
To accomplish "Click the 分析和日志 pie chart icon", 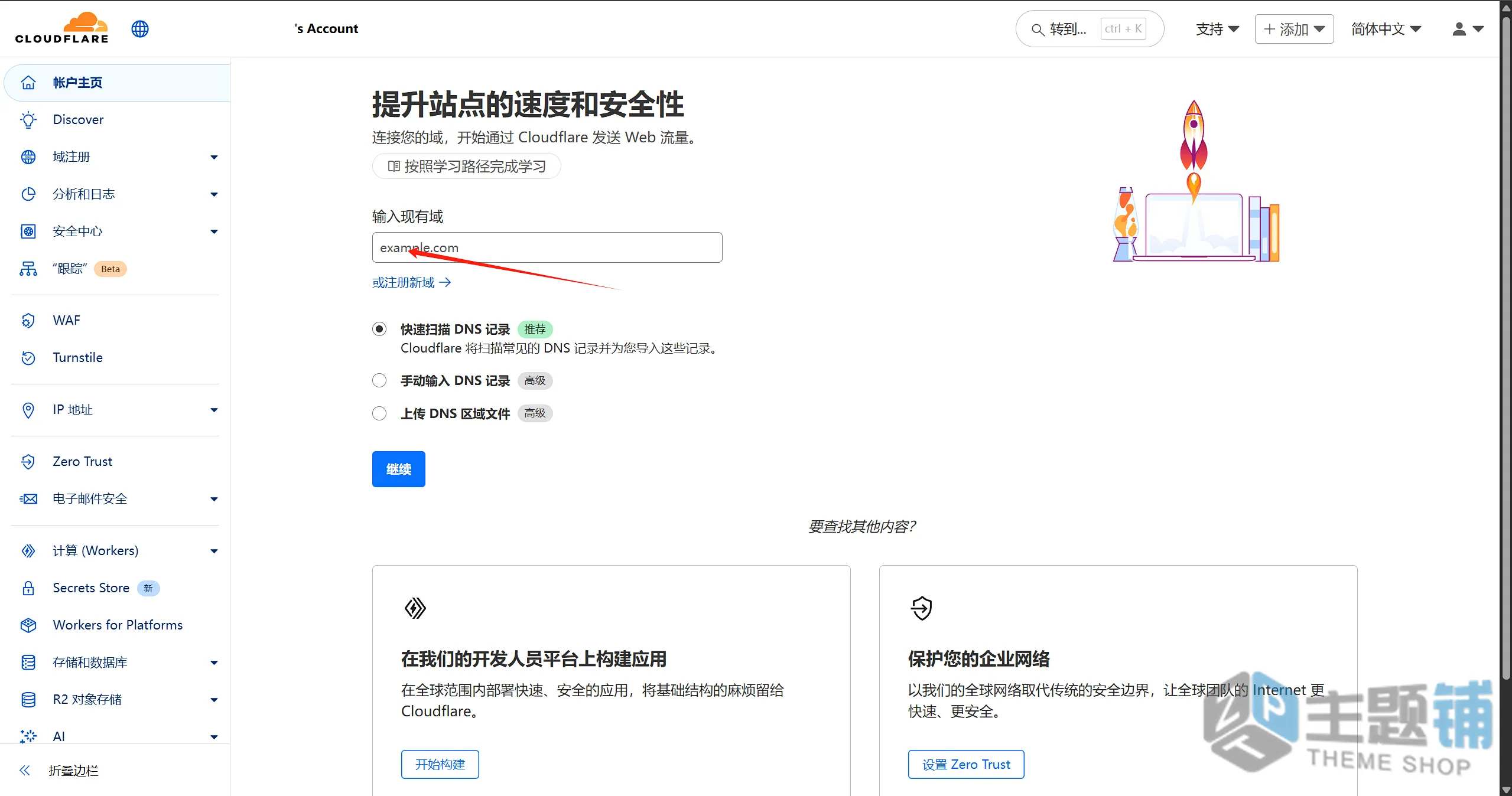I will [x=28, y=194].
